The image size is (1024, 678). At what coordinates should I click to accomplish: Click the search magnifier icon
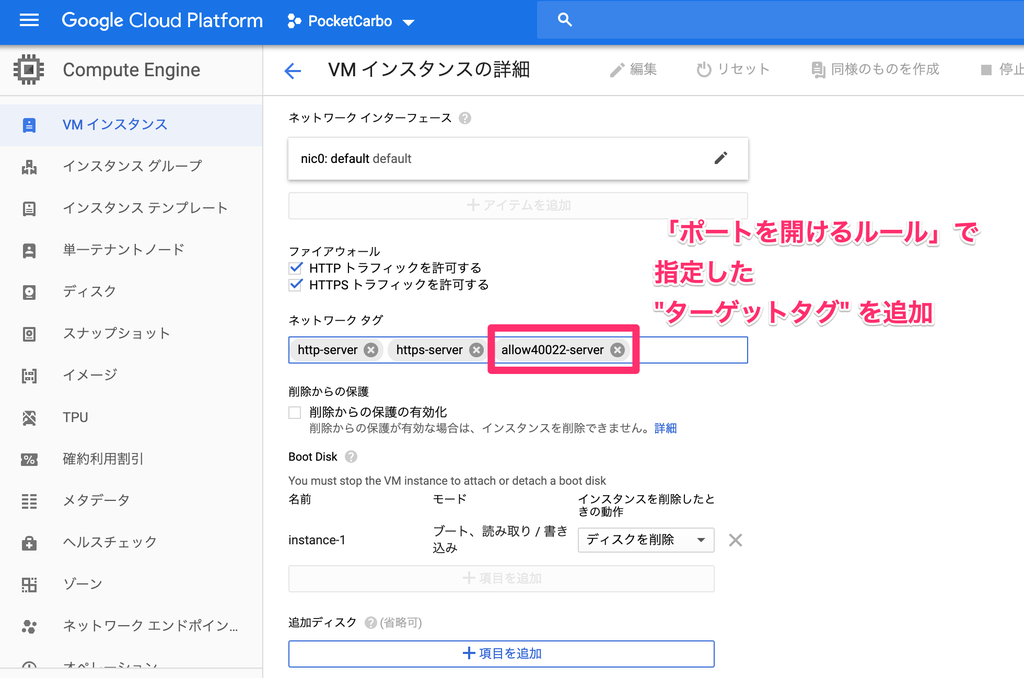(565, 20)
